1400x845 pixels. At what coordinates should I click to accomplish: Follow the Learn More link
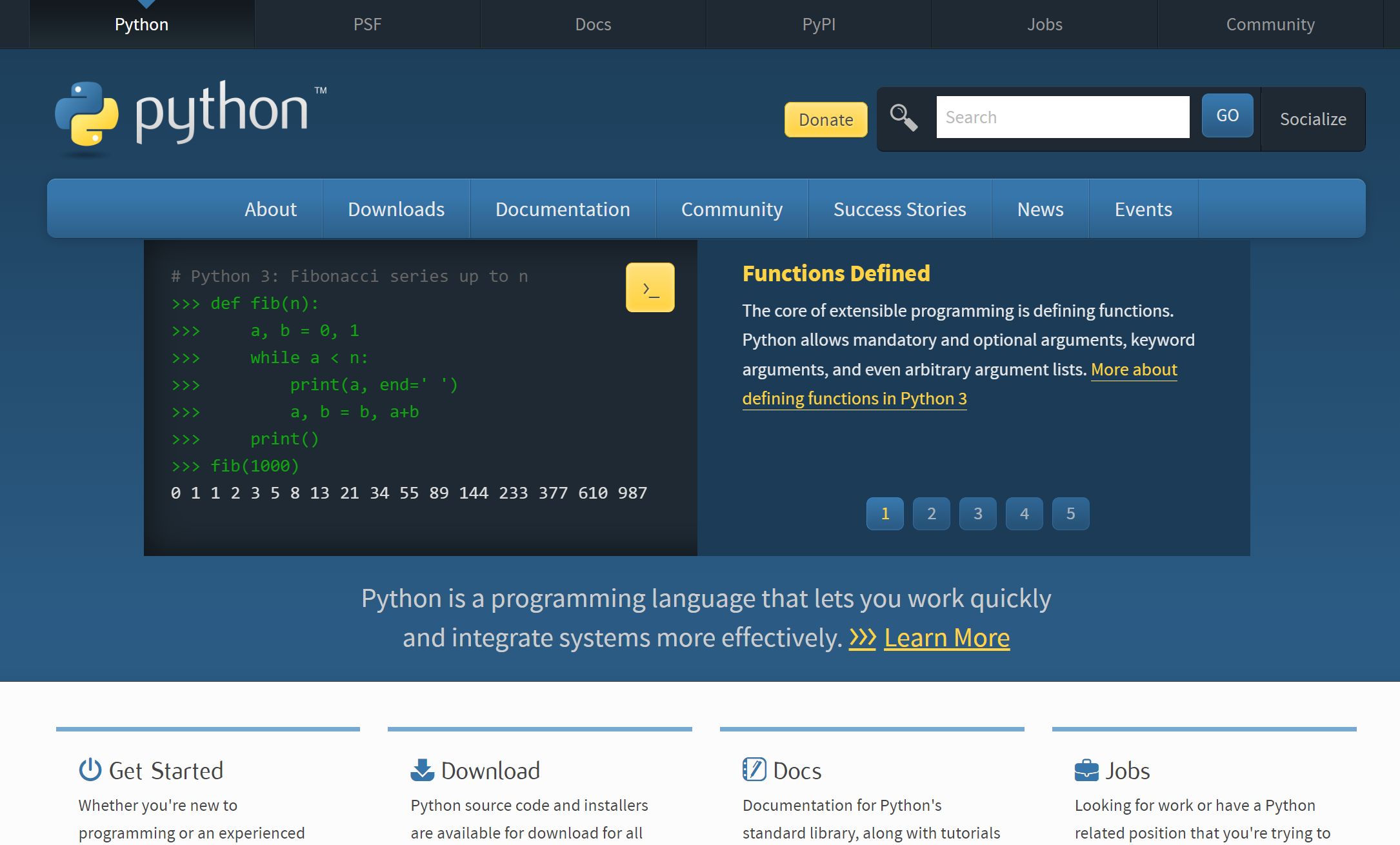point(946,638)
